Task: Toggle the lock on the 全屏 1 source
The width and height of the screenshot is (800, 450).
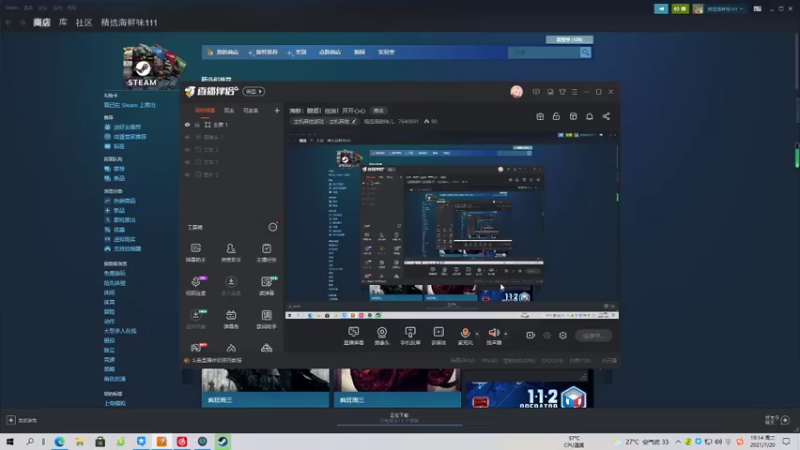Action: (x=197, y=124)
